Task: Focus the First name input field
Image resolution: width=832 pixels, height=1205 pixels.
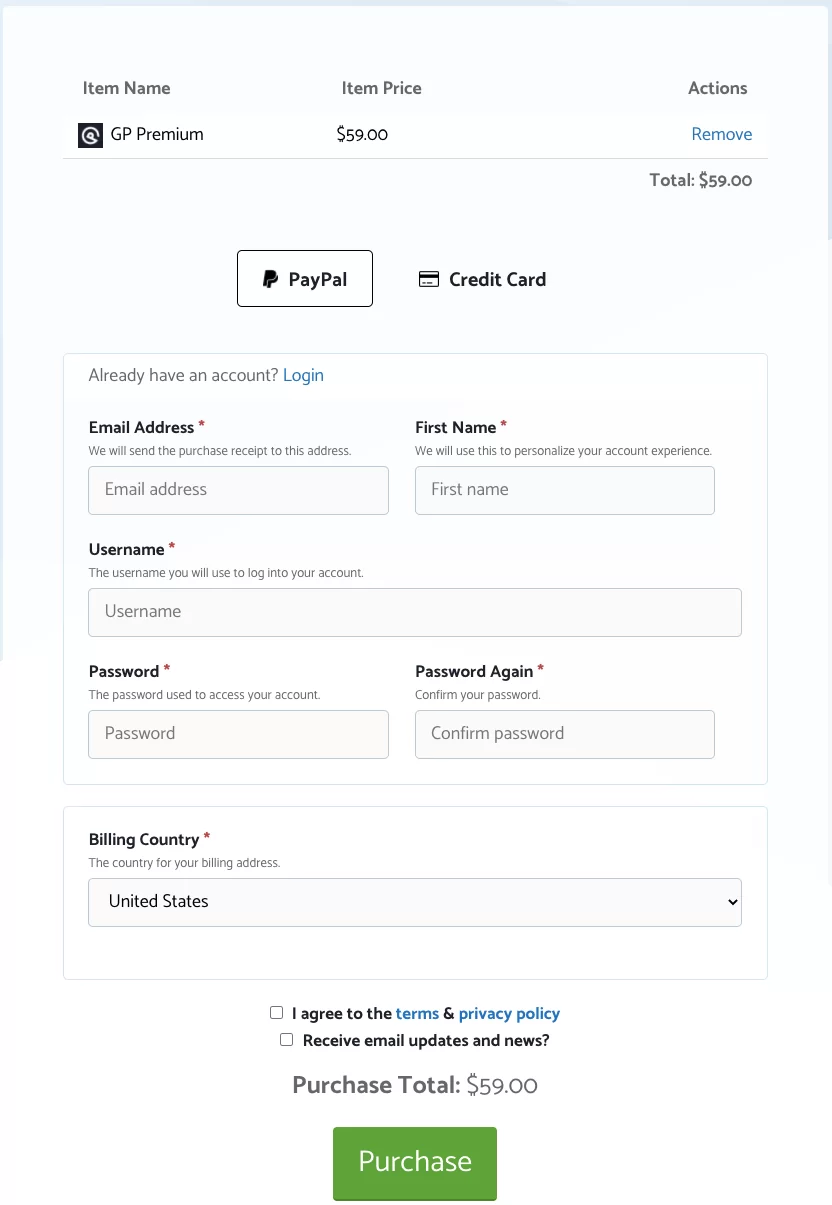Action: click(565, 490)
